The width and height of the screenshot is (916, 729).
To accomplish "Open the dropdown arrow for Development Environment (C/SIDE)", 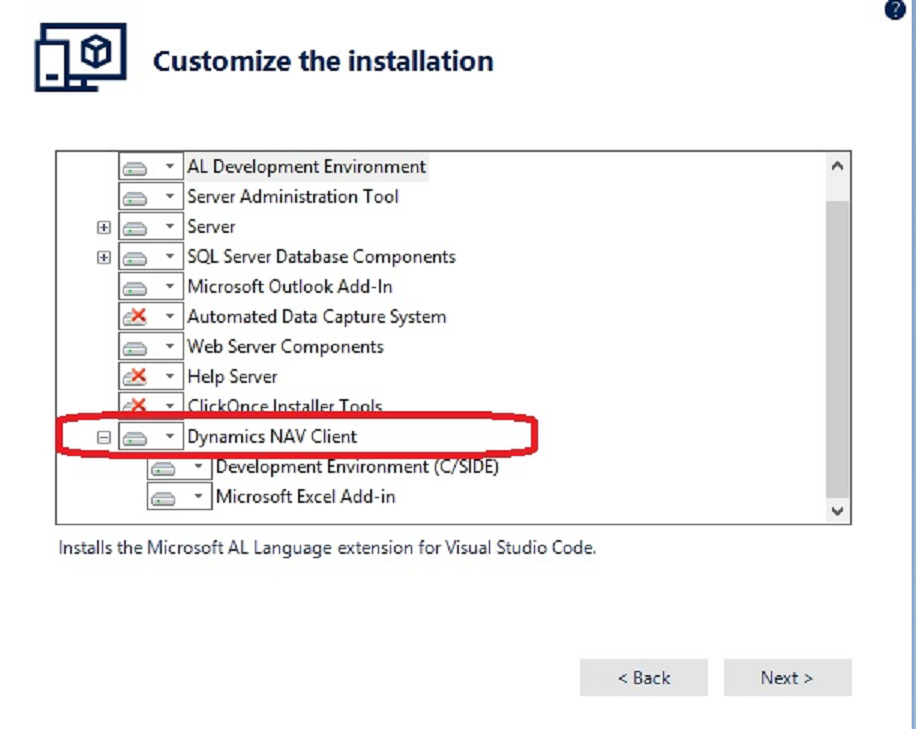I will (x=198, y=466).
